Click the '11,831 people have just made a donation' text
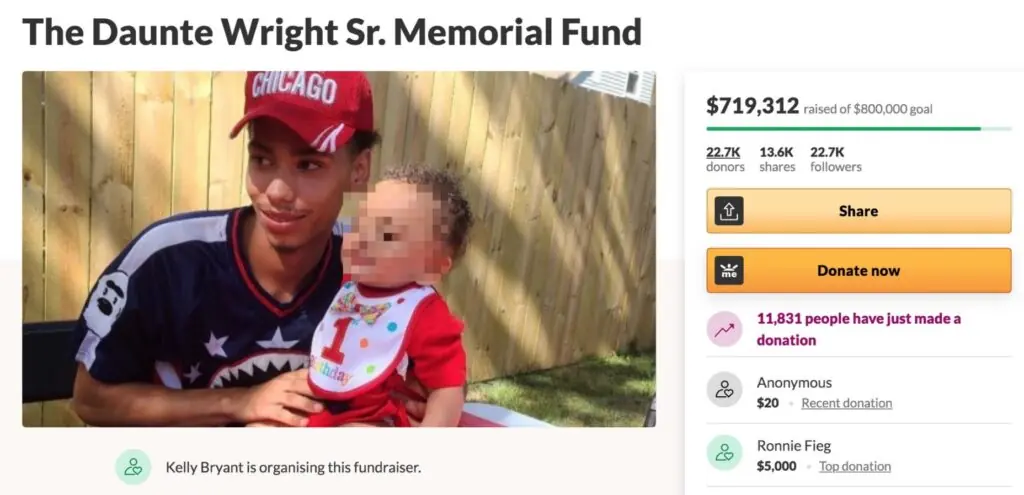Viewport: 1024px width, 495px height. [858, 329]
